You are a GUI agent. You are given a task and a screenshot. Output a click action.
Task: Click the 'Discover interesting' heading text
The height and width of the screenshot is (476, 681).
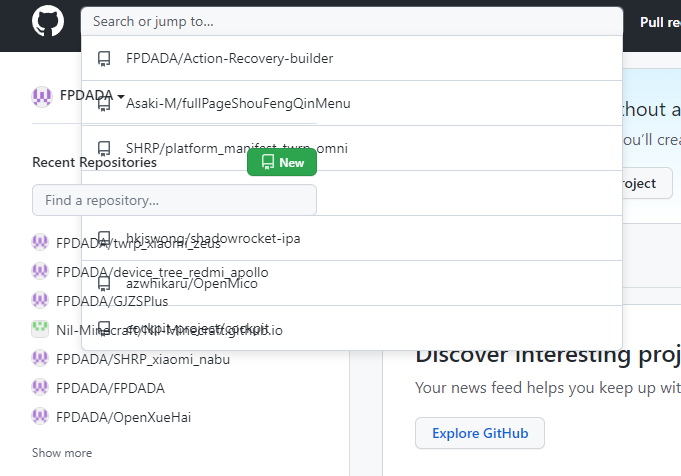click(522, 356)
